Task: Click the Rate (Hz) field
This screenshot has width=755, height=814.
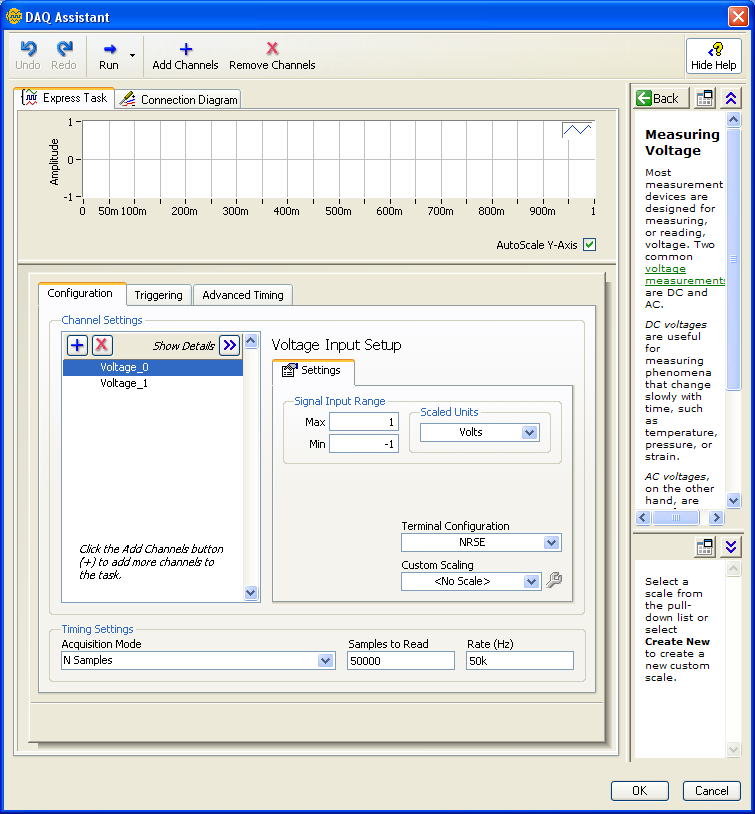Action: [x=520, y=661]
